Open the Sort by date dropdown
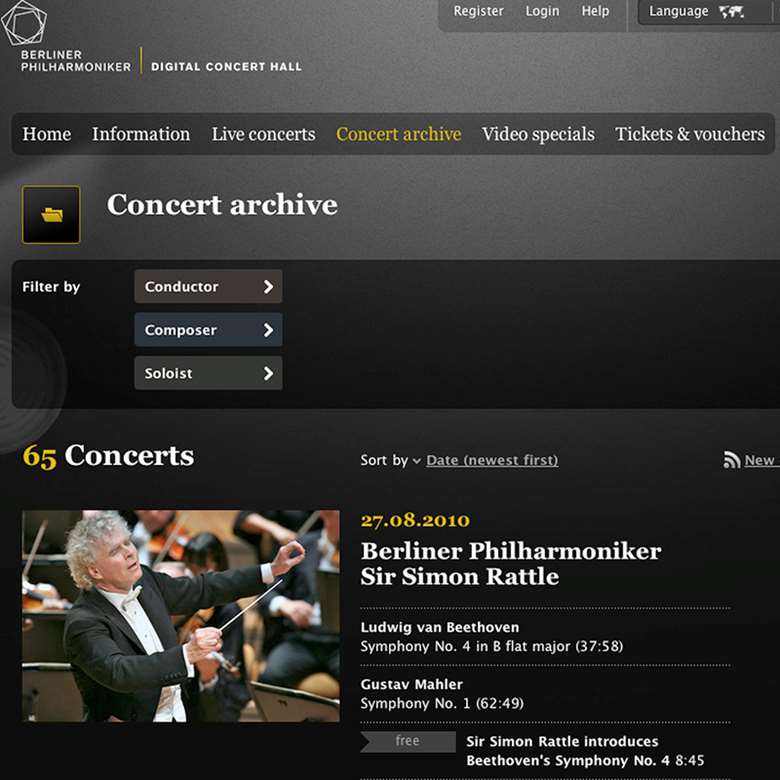 click(x=491, y=460)
